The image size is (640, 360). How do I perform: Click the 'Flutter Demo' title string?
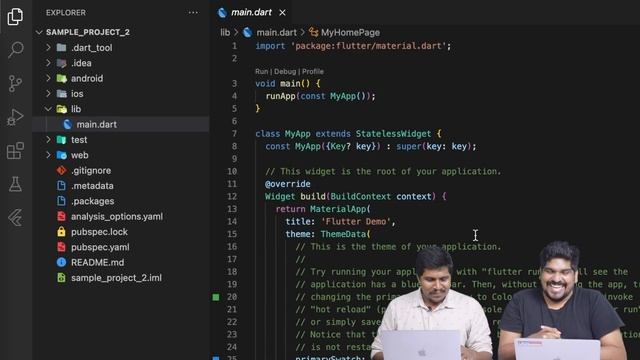[356, 222]
